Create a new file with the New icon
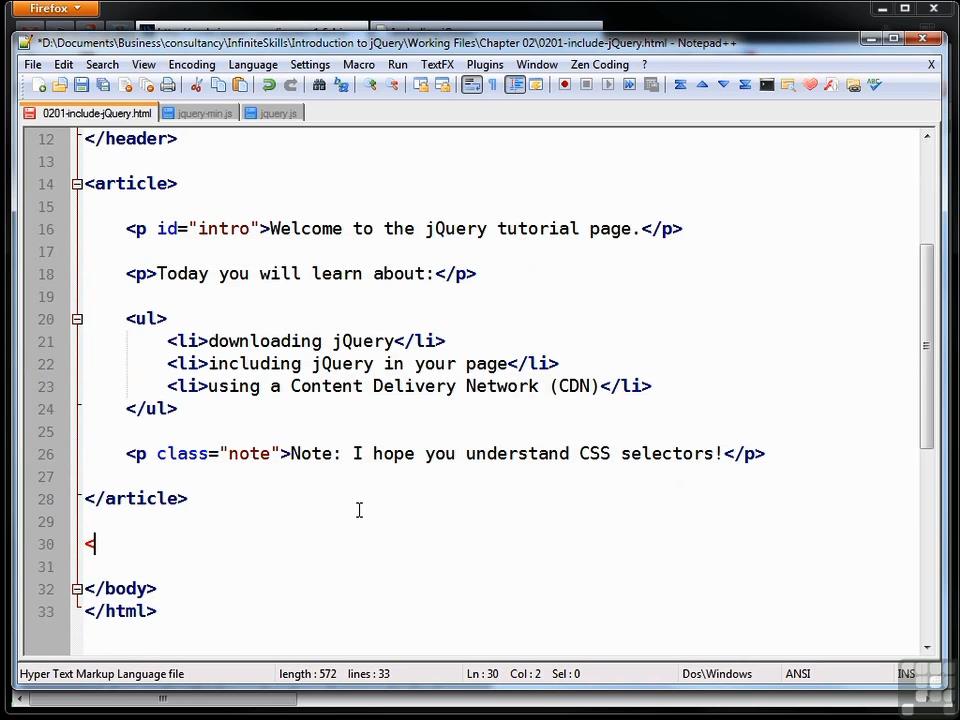 point(39,85)
